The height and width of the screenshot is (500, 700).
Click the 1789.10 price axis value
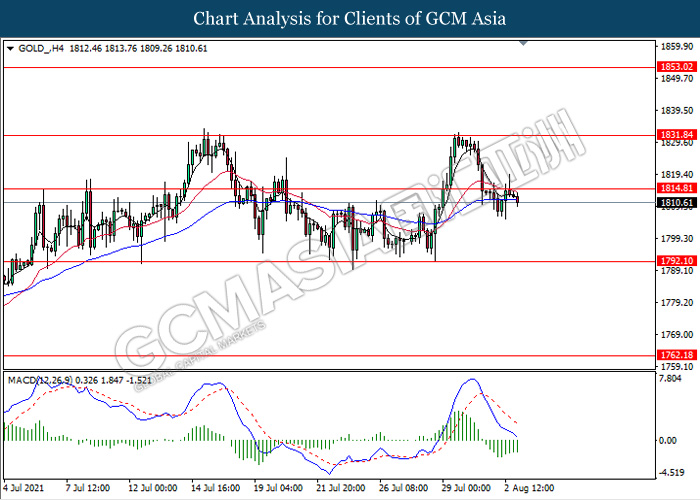pyautogui.click(x=677, y=271)
